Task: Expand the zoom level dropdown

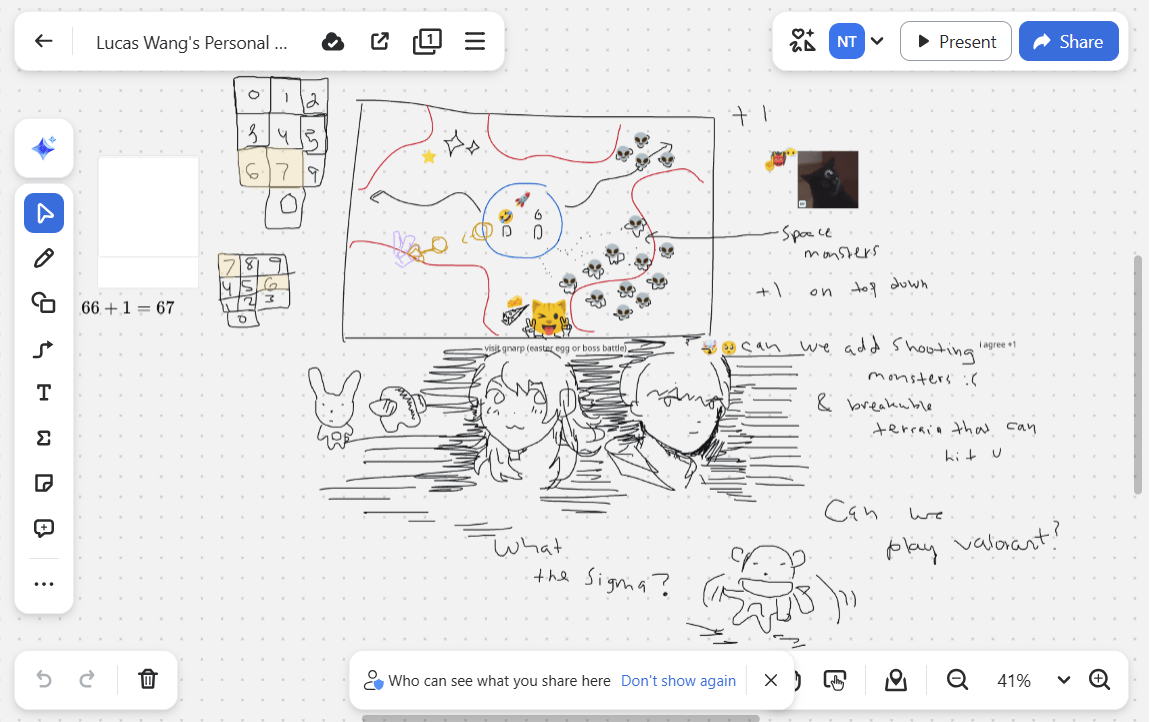Action: tap(1064, 680)
